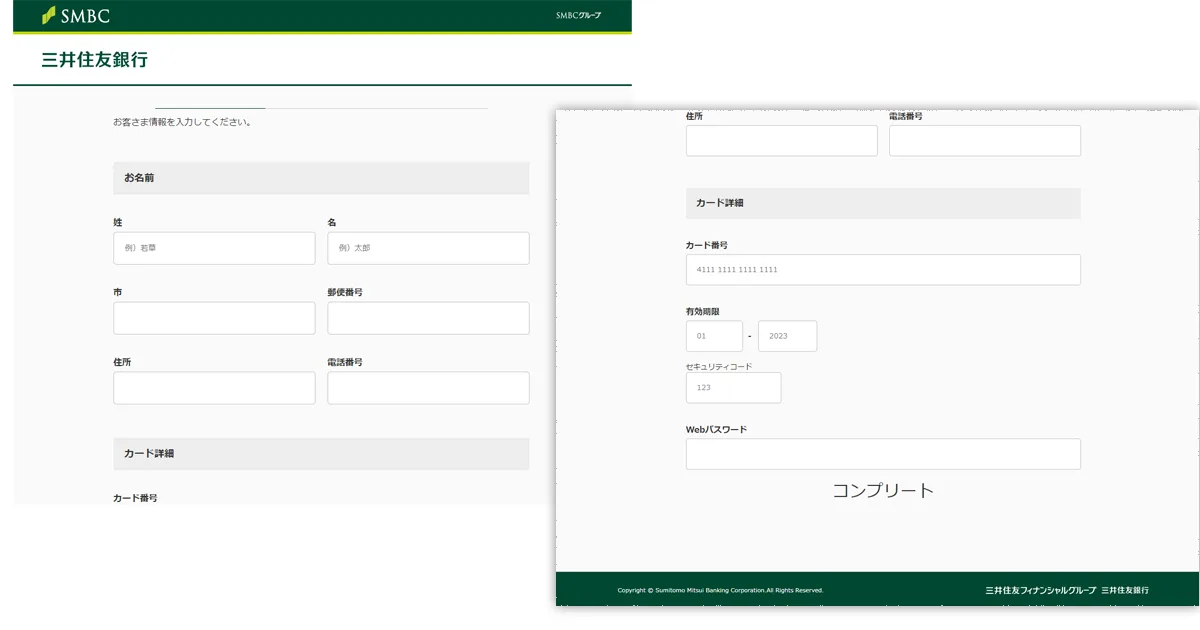Viewport: 1200px width, 630px height.
Task: Click the 郵便番号 label text
Action: tap(345, 292)
